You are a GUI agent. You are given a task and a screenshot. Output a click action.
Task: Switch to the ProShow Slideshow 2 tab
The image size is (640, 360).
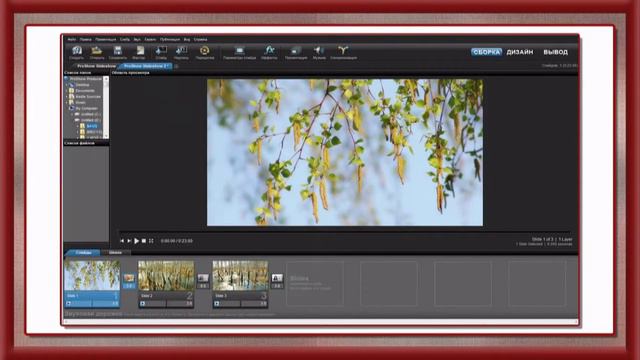pos(145,66)
